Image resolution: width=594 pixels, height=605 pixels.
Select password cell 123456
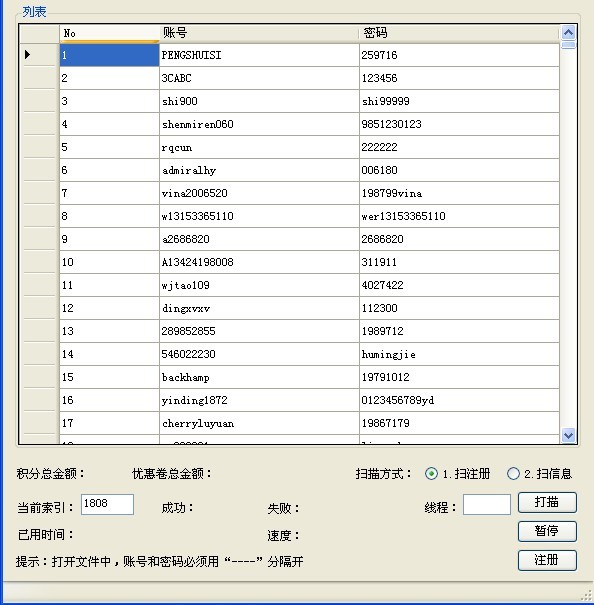pyautogui.click(x=459, y=78)
